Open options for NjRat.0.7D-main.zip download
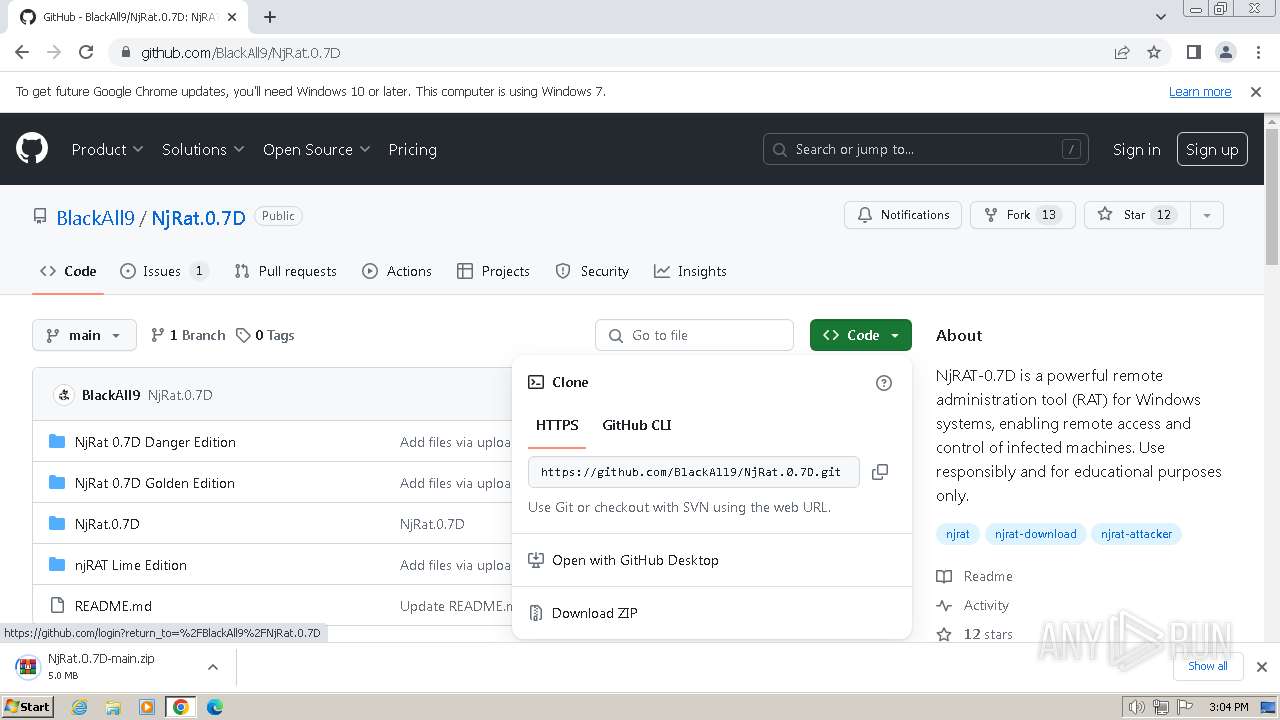This screenshot has width=1280, height=720. pyautogui.click(x=213, y=667)
